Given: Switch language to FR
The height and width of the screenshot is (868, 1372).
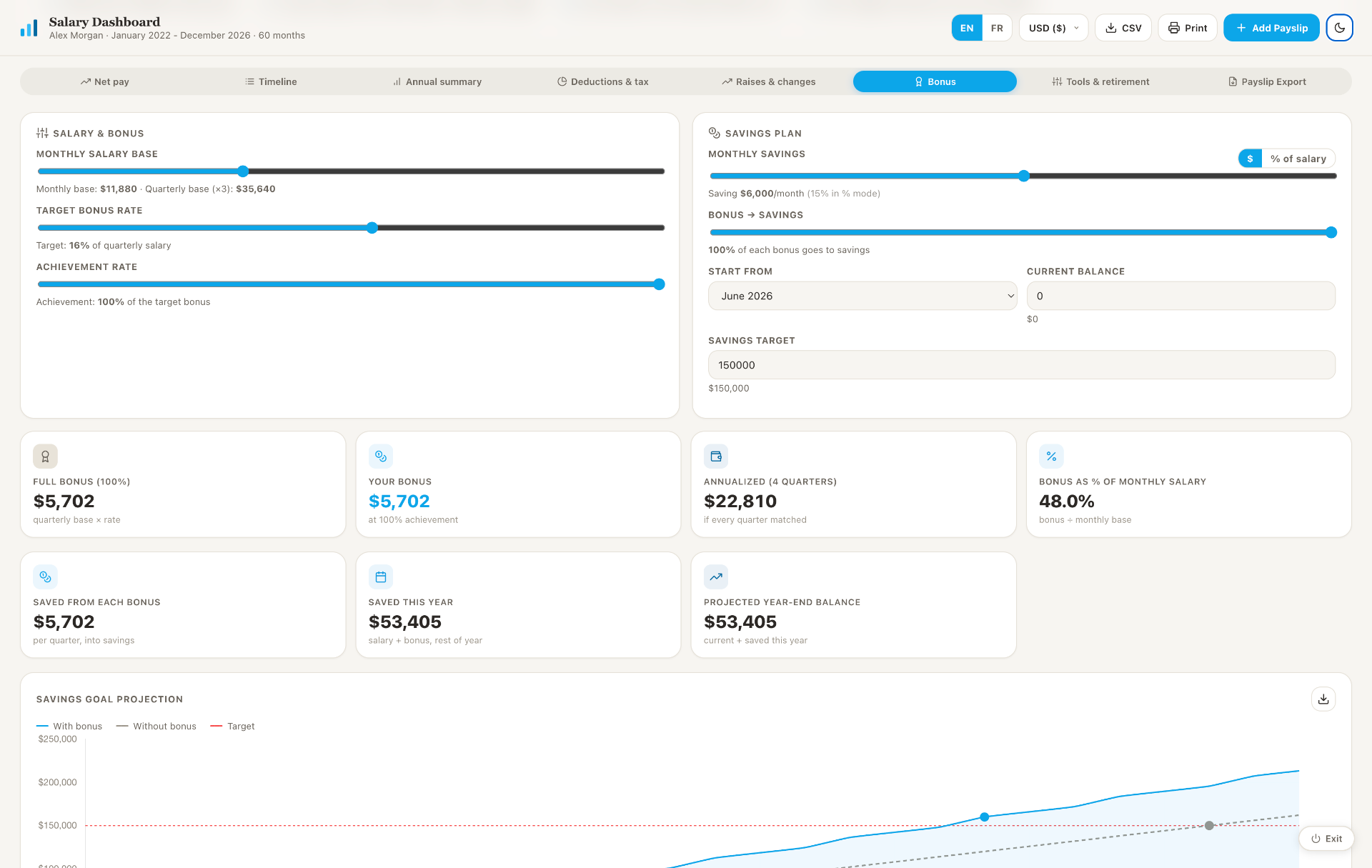Looking at the screenshot, I should pyautogui.click(x=997, y=28).
